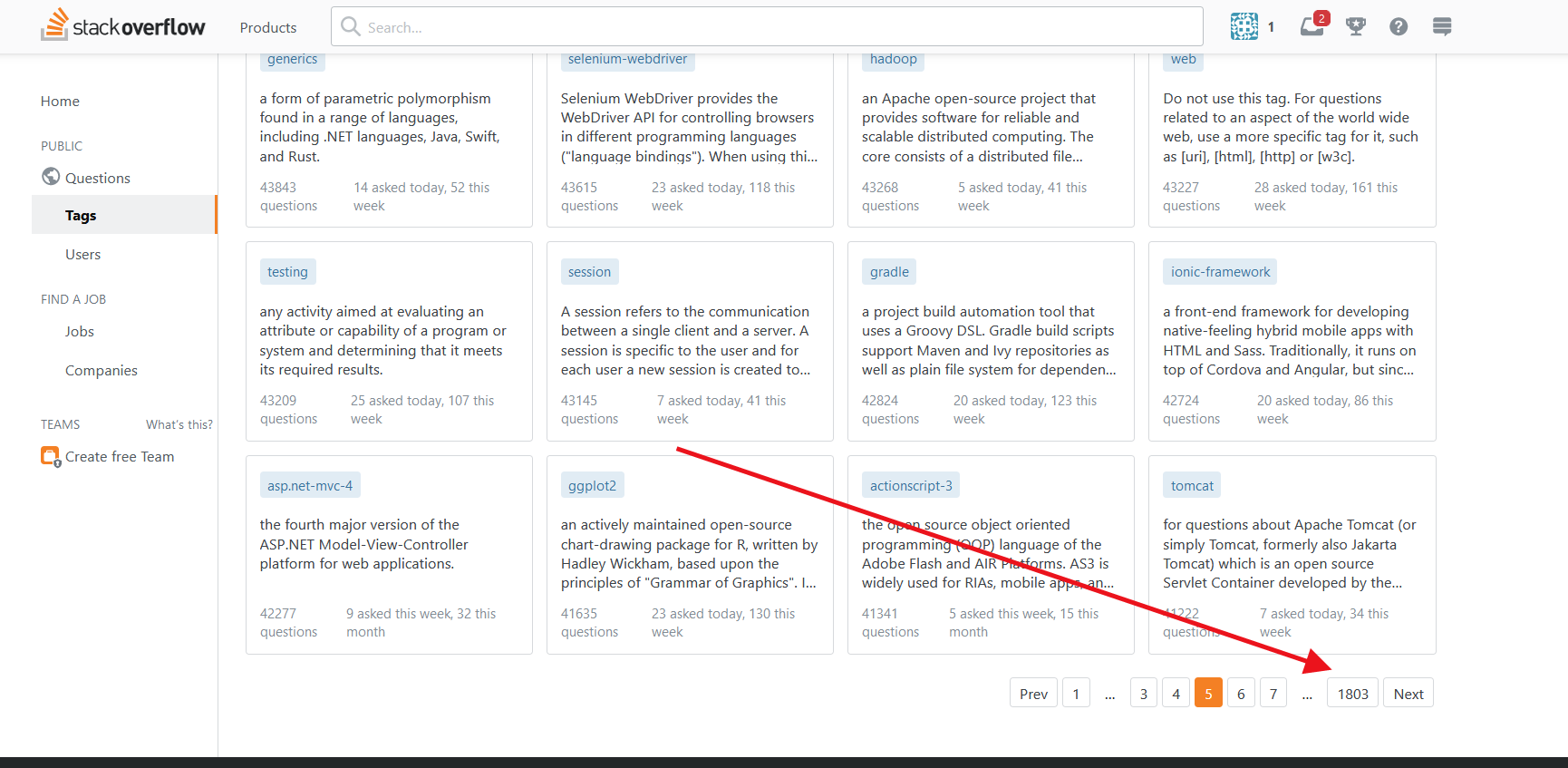
Task: Open Users in the sidebar
Action: pos(82,255)
